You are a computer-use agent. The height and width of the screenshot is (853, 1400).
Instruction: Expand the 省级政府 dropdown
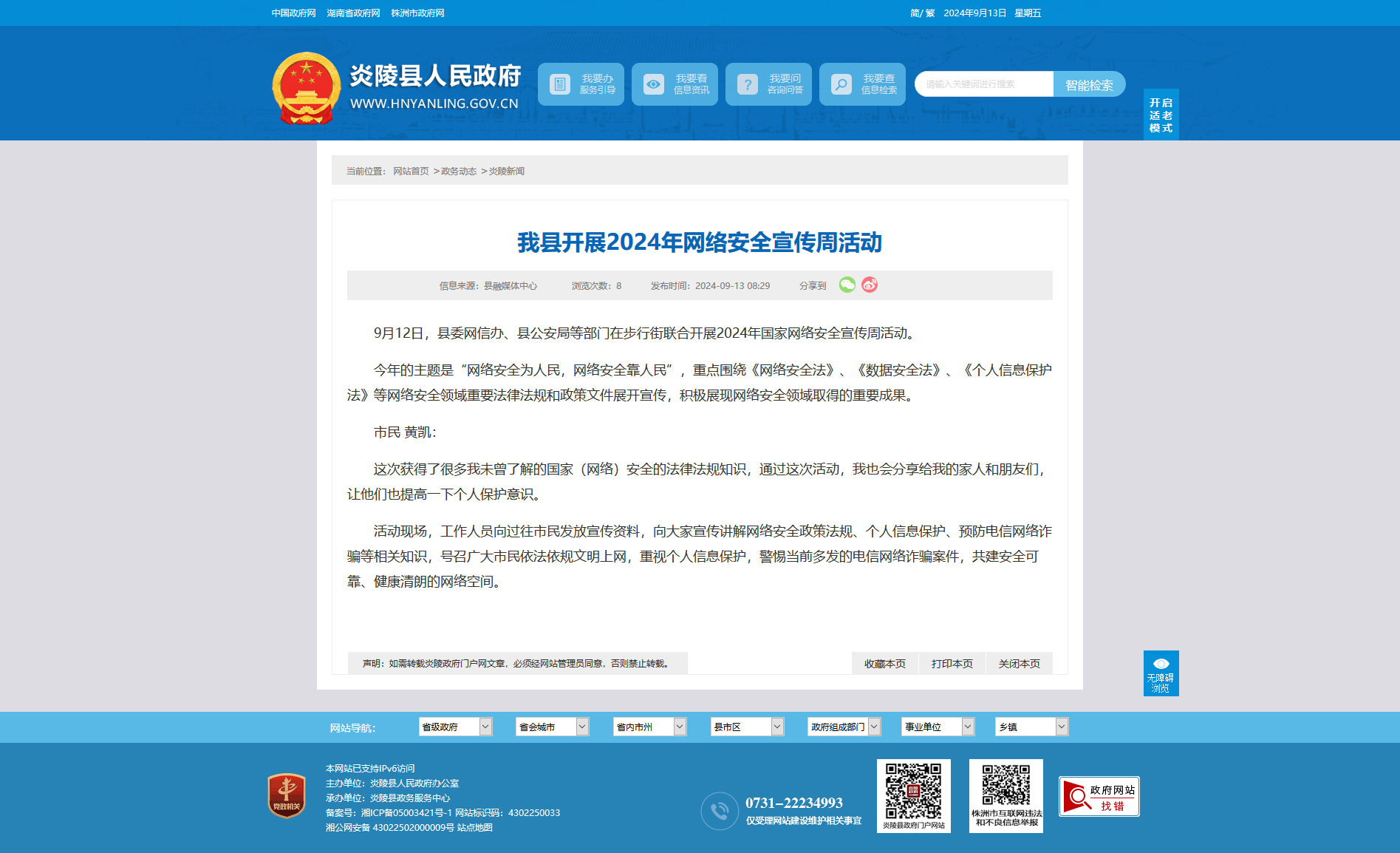point(455,727)
